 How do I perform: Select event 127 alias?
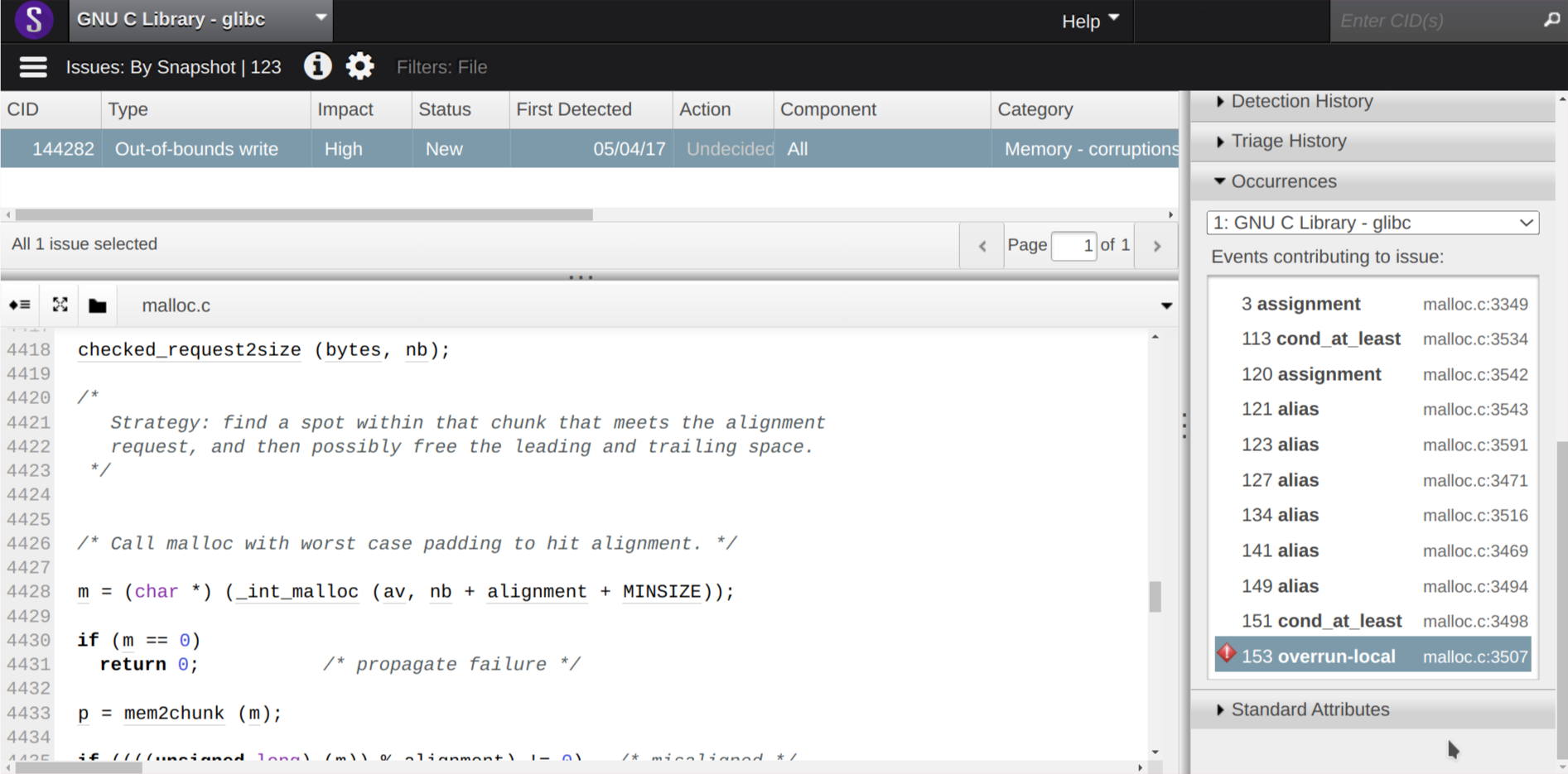1373,480
